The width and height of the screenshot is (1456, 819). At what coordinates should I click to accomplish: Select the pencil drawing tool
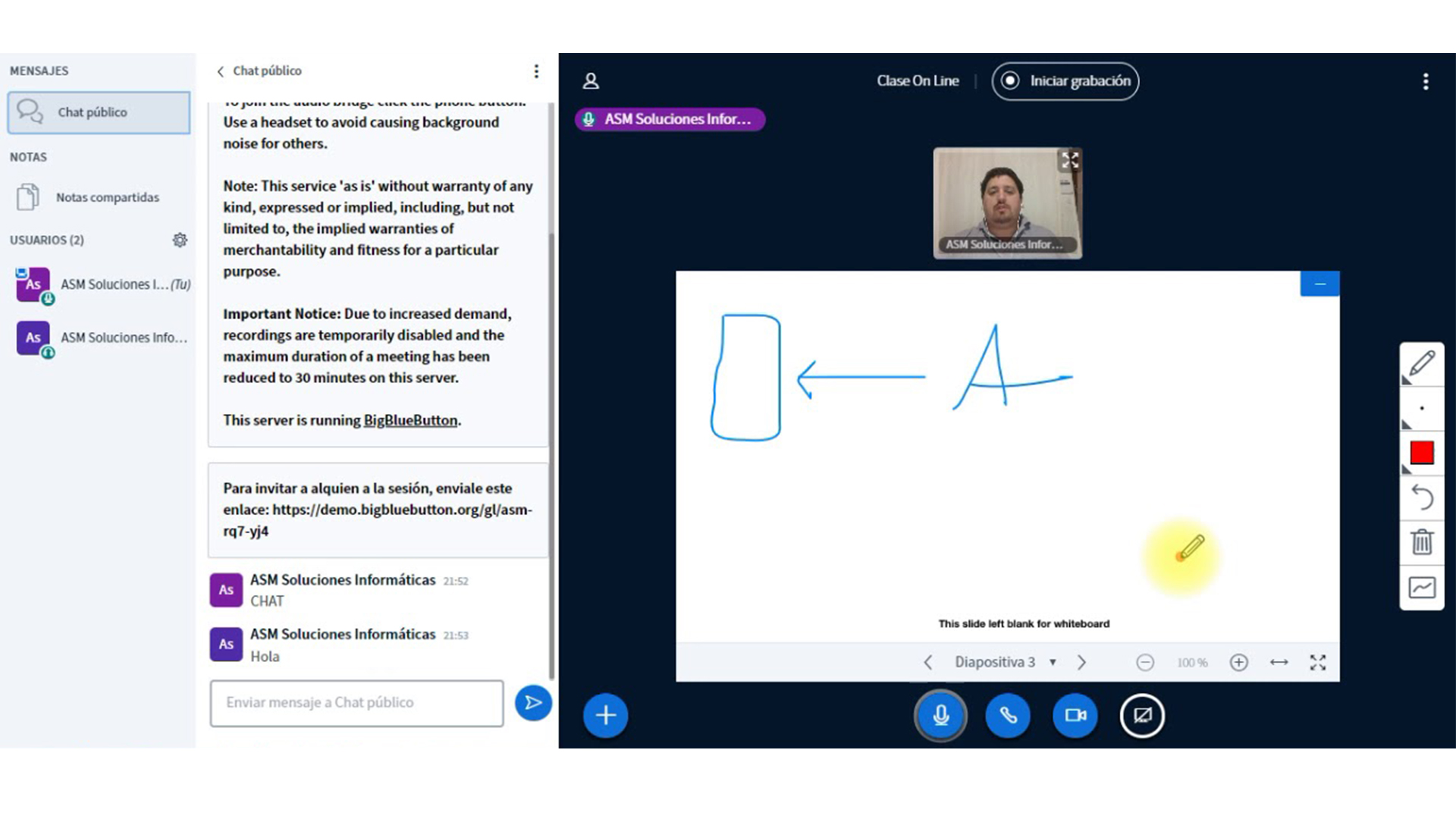[x=1421, y=364]
